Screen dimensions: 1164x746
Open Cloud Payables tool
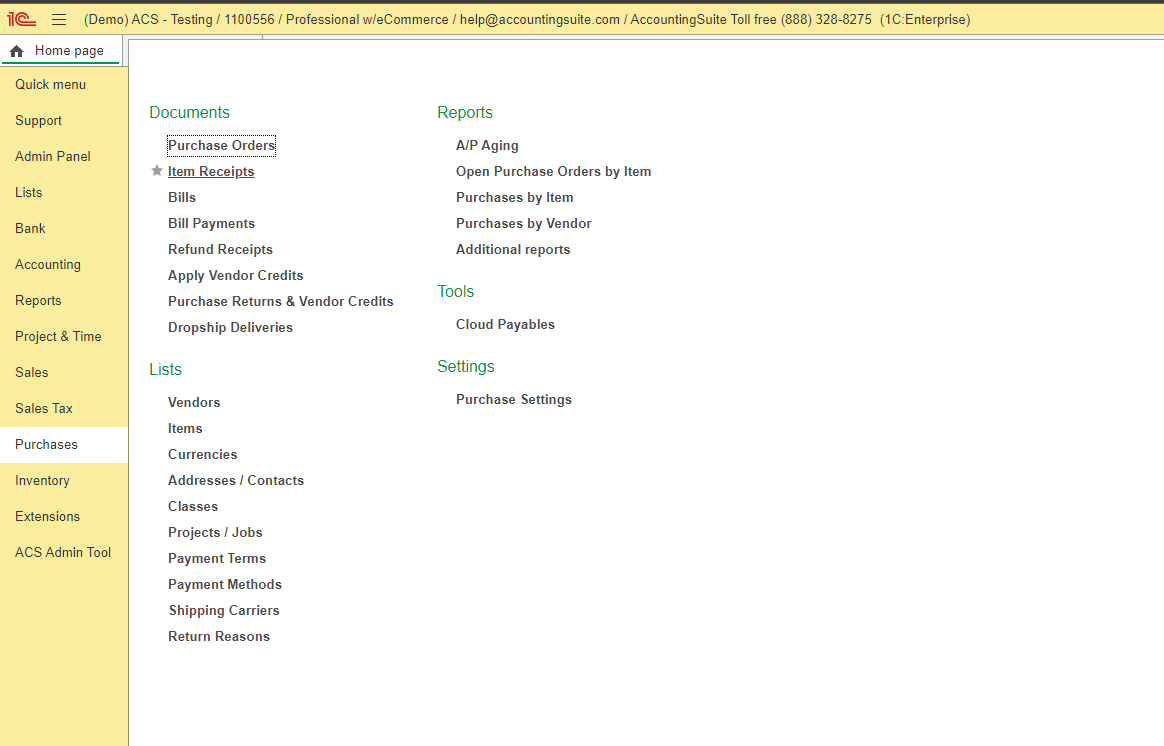506,324
